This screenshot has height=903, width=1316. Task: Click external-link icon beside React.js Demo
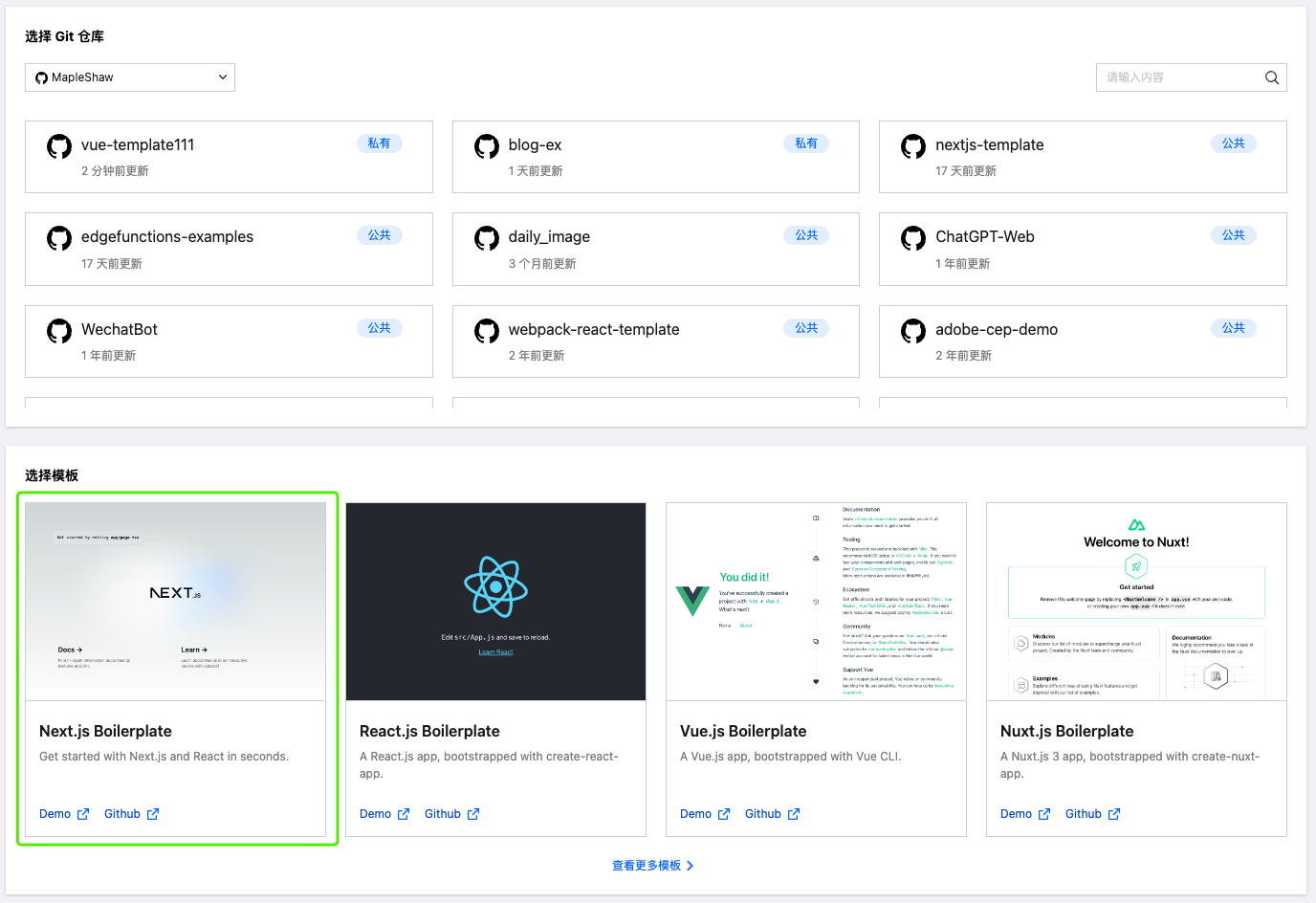(404, 814)
